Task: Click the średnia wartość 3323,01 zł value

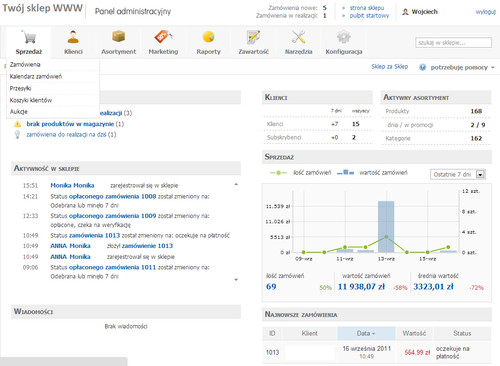Action: pyautogui.click(x=433, y=287)
